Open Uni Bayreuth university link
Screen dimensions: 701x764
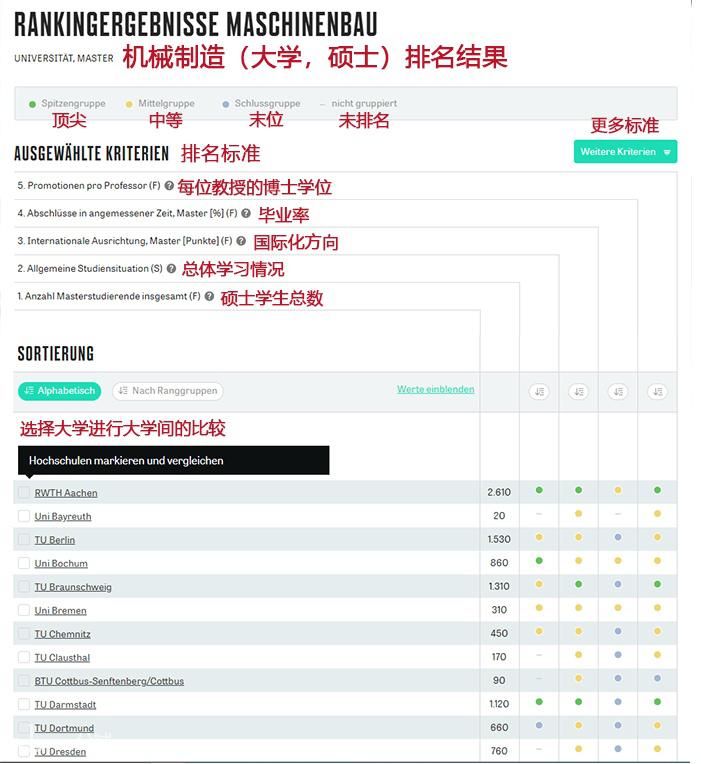pyautogui.click(x=63, y=516)
